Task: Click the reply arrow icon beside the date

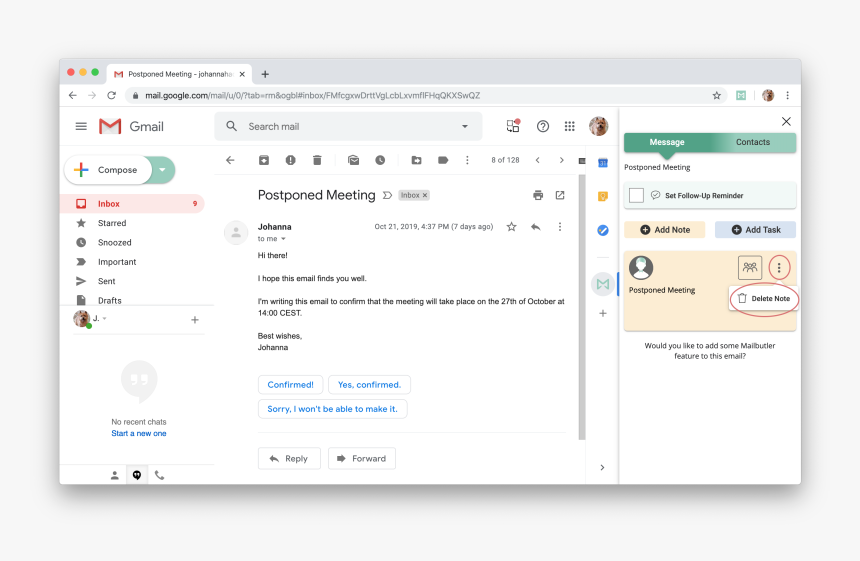Action: (x=536, y=226)
